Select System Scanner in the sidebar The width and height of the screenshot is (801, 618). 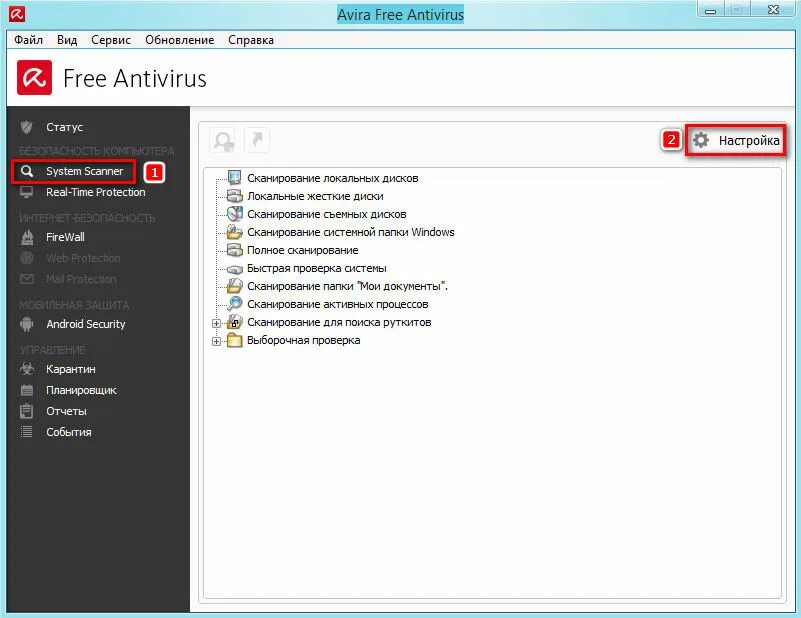click(x=84, y=171)
